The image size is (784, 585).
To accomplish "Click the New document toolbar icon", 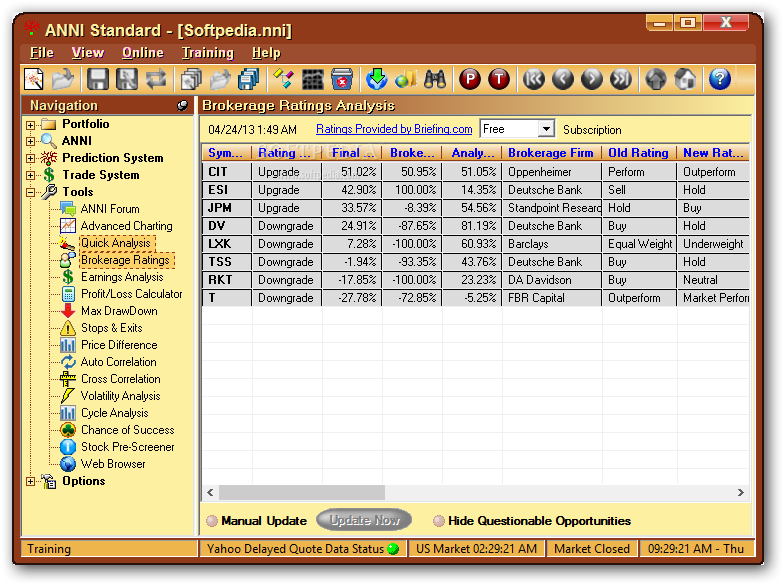I will (x=34, y=80).
